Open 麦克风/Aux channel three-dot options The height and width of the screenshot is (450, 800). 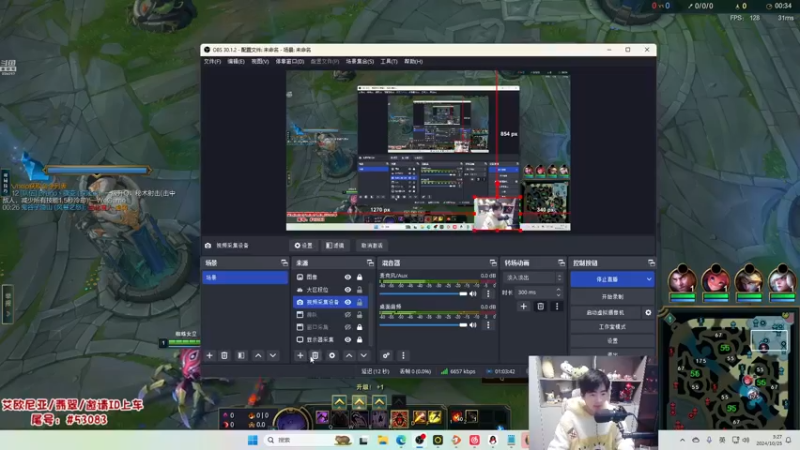(488, 293)
